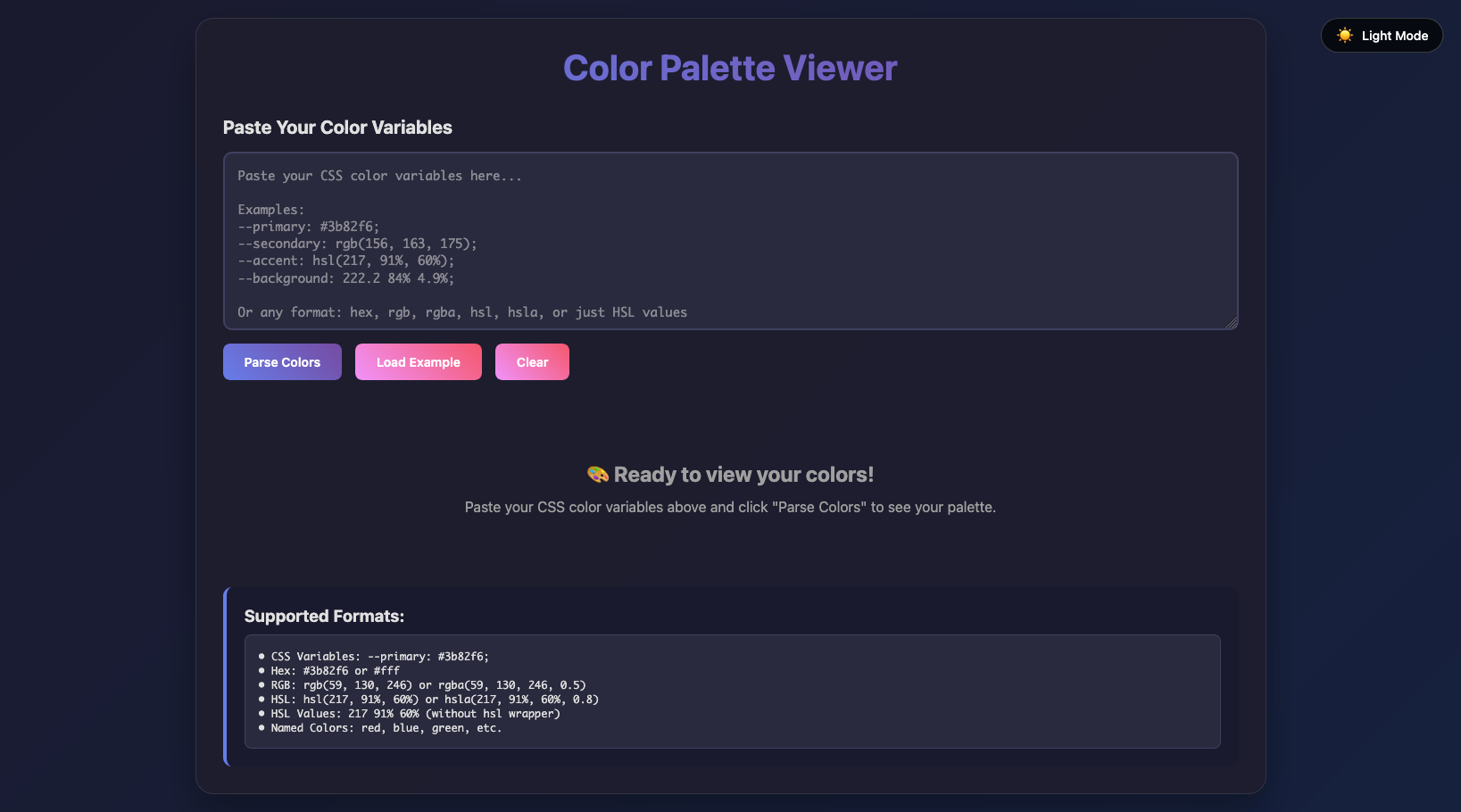Click the Color Palette Viewer title
This screenshot has height=812, width=1461.
(x=730, y=68)
